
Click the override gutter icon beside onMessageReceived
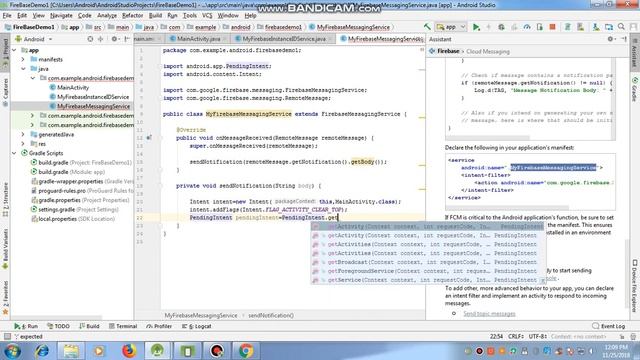coord(149,138)
